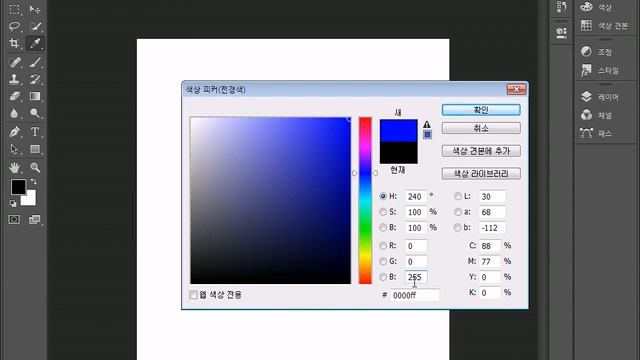Cancel the color picker with 취소
640x360 pixels.
pyautogui.click(x=481, y=128)
